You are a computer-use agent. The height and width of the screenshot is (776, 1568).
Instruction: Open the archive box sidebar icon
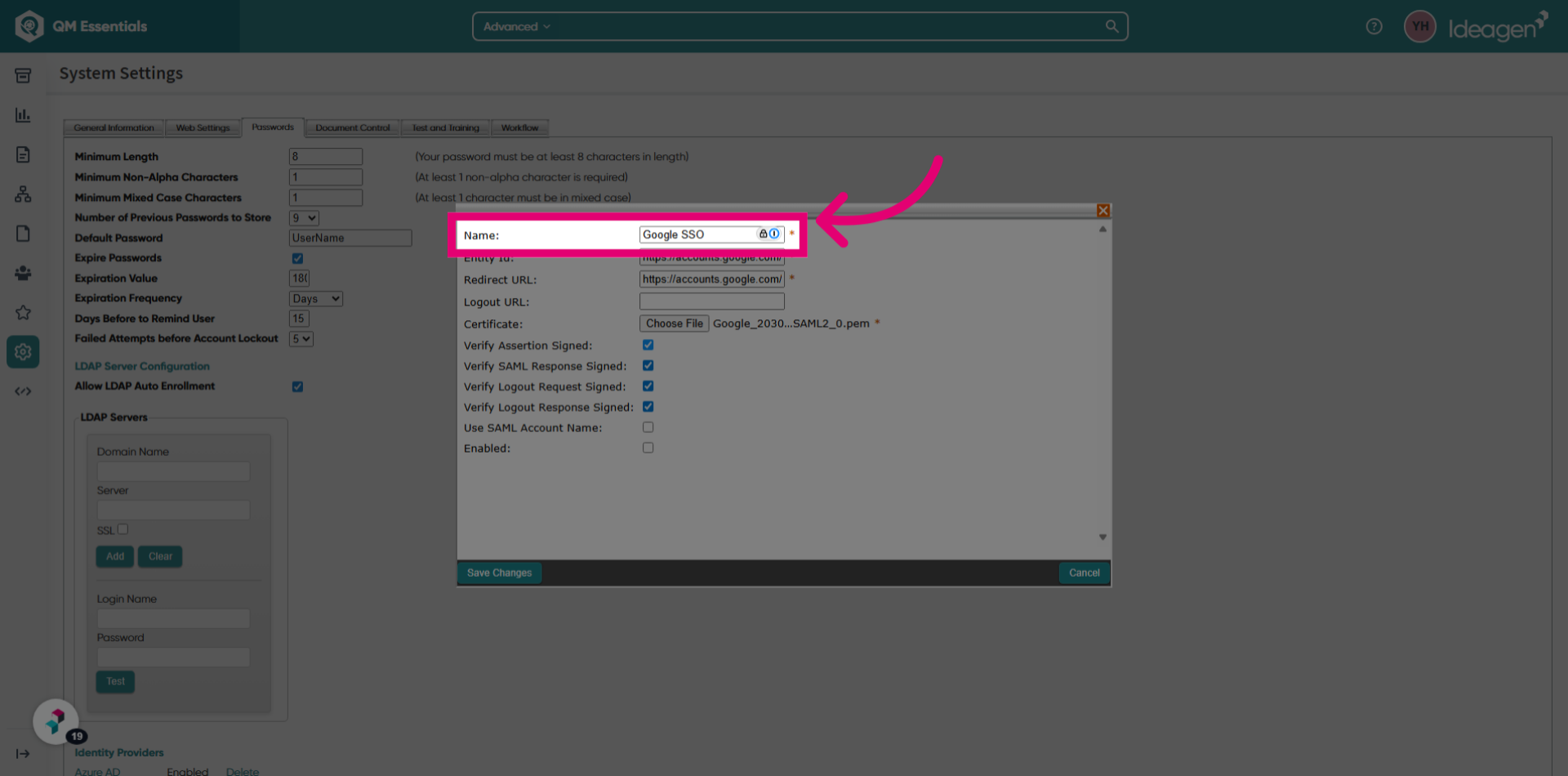click(x=23, y=76)
